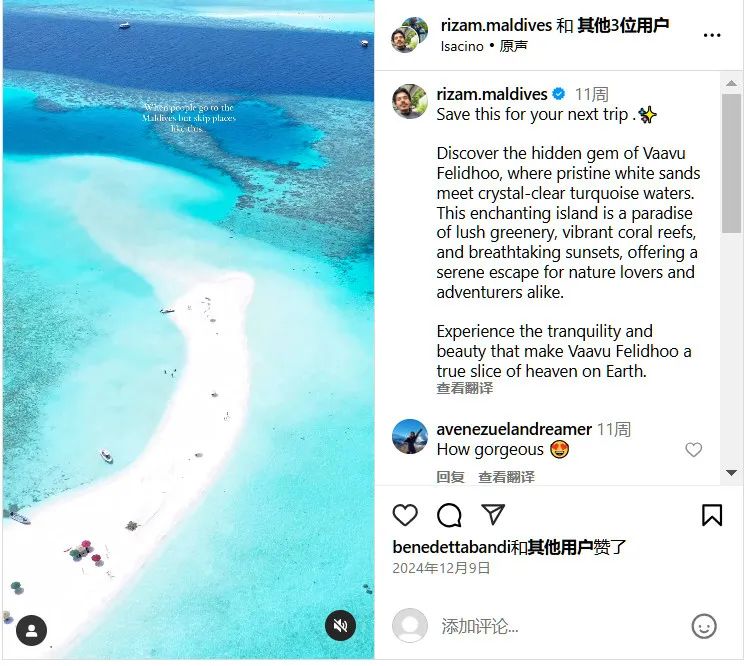Unmute the video sound
This screenshot has width=746, height=666.
pos(340,625)
